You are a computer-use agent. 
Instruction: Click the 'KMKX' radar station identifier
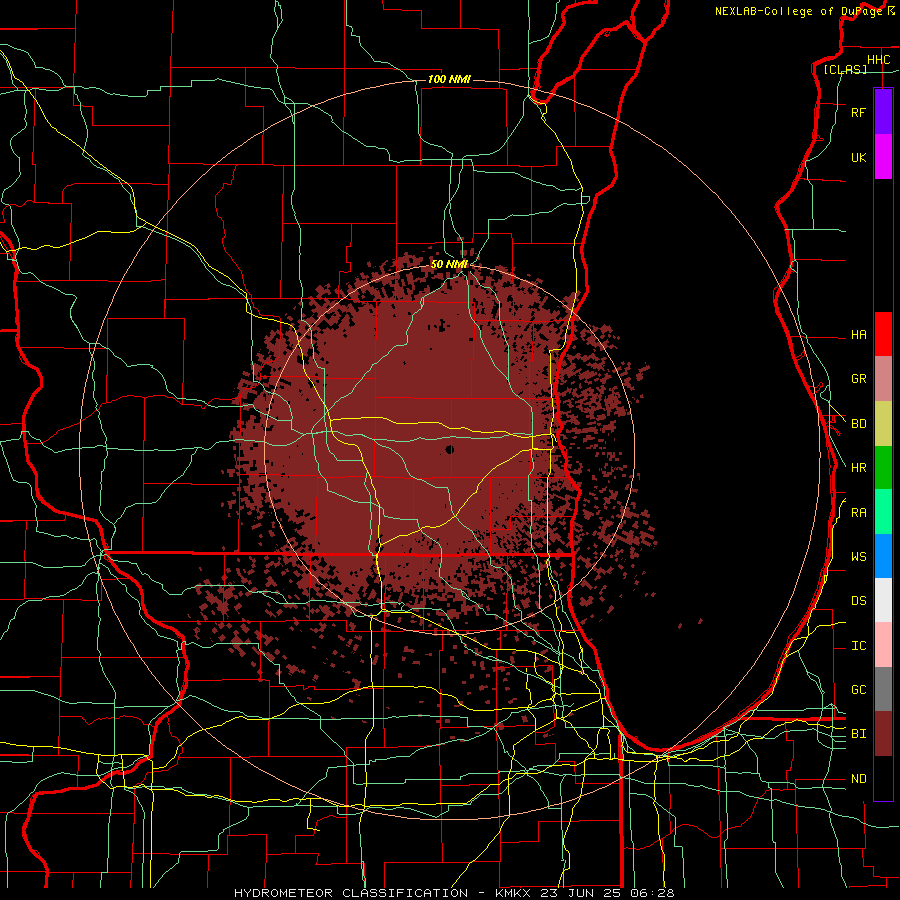click(513, 893)
